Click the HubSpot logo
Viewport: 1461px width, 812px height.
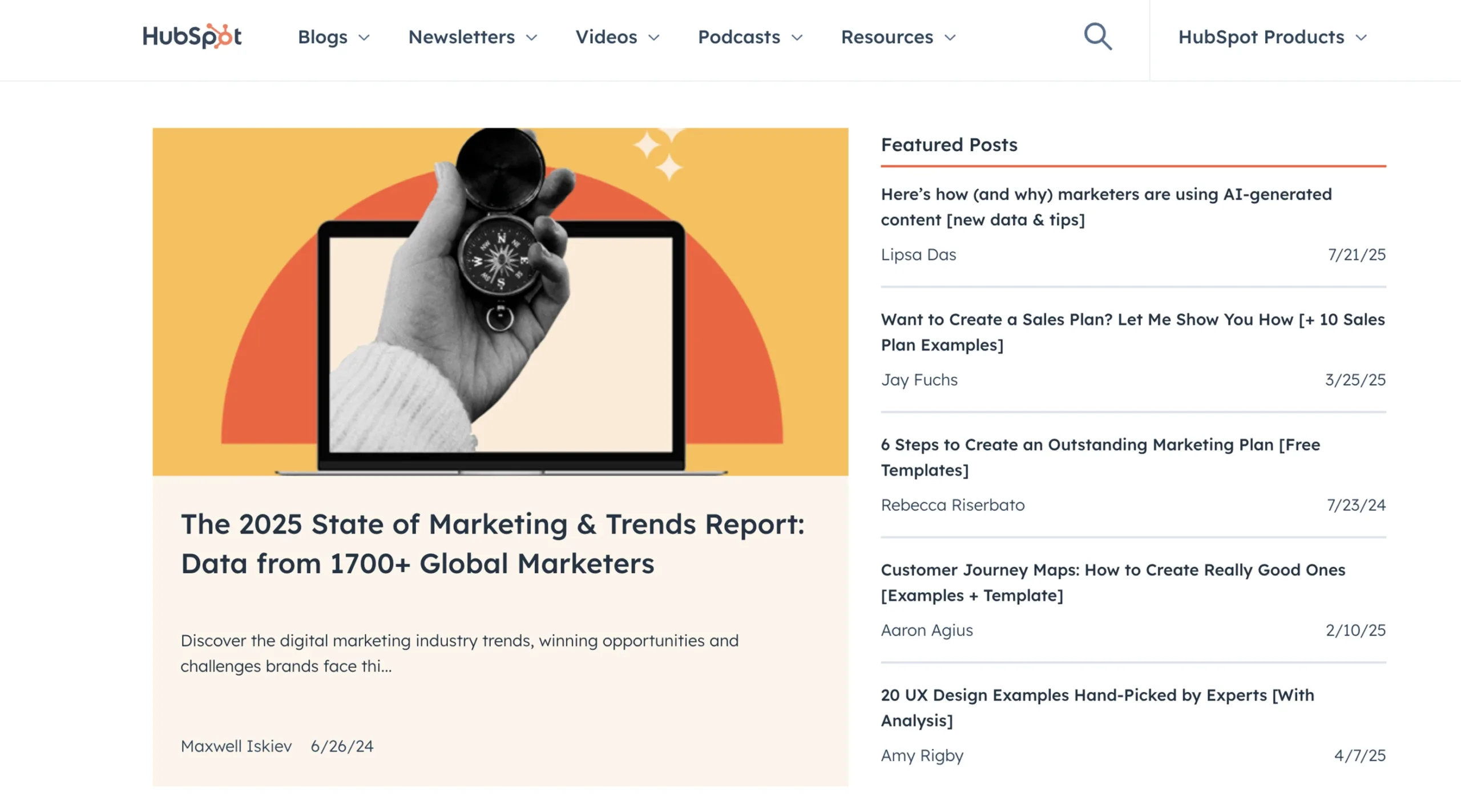tap(192, 36)
